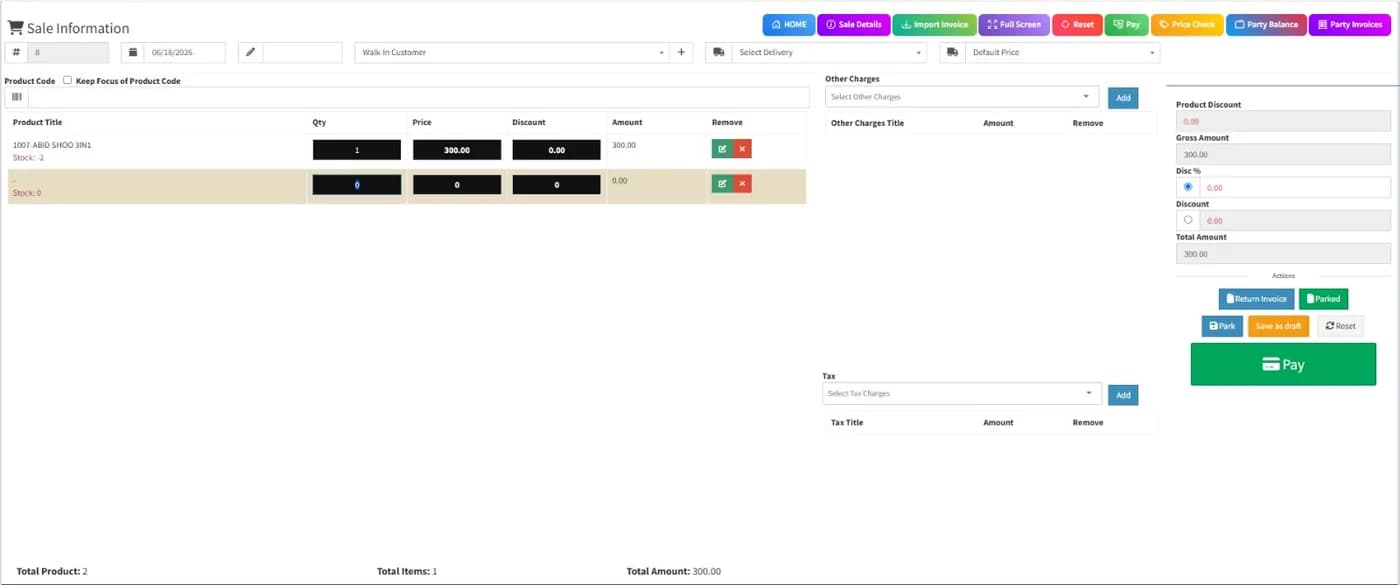Click the hash icon beside invoice number
Image resolution: width=1400 pixels, height=585 pixels.
[16, 52]
